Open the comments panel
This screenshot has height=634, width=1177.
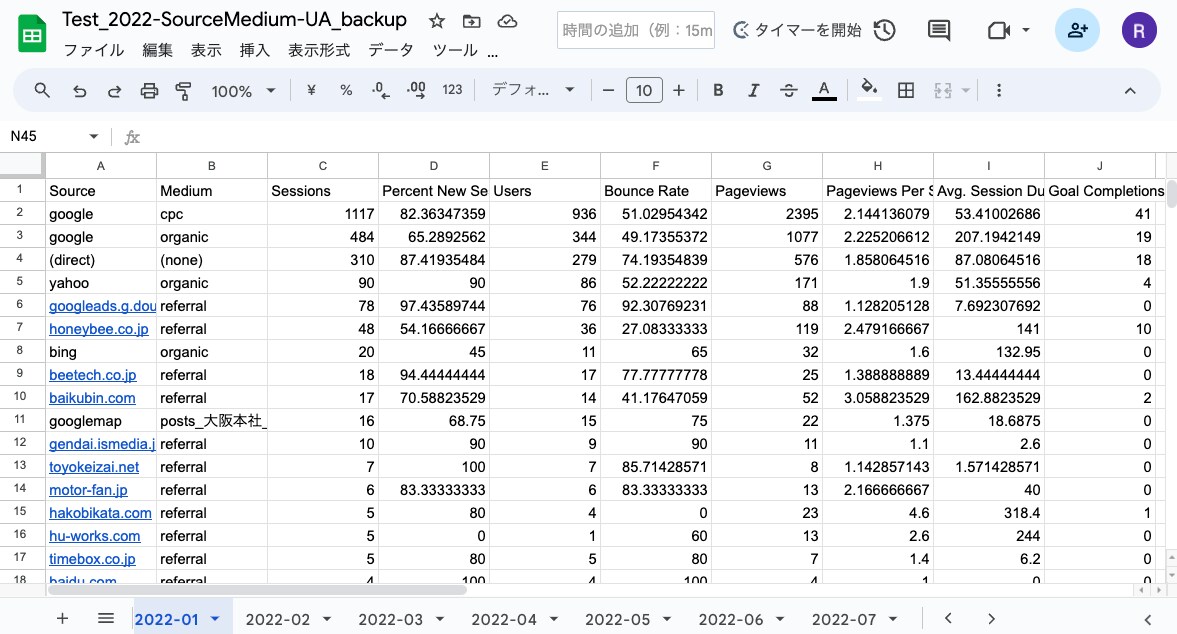[x=938, y=30]
